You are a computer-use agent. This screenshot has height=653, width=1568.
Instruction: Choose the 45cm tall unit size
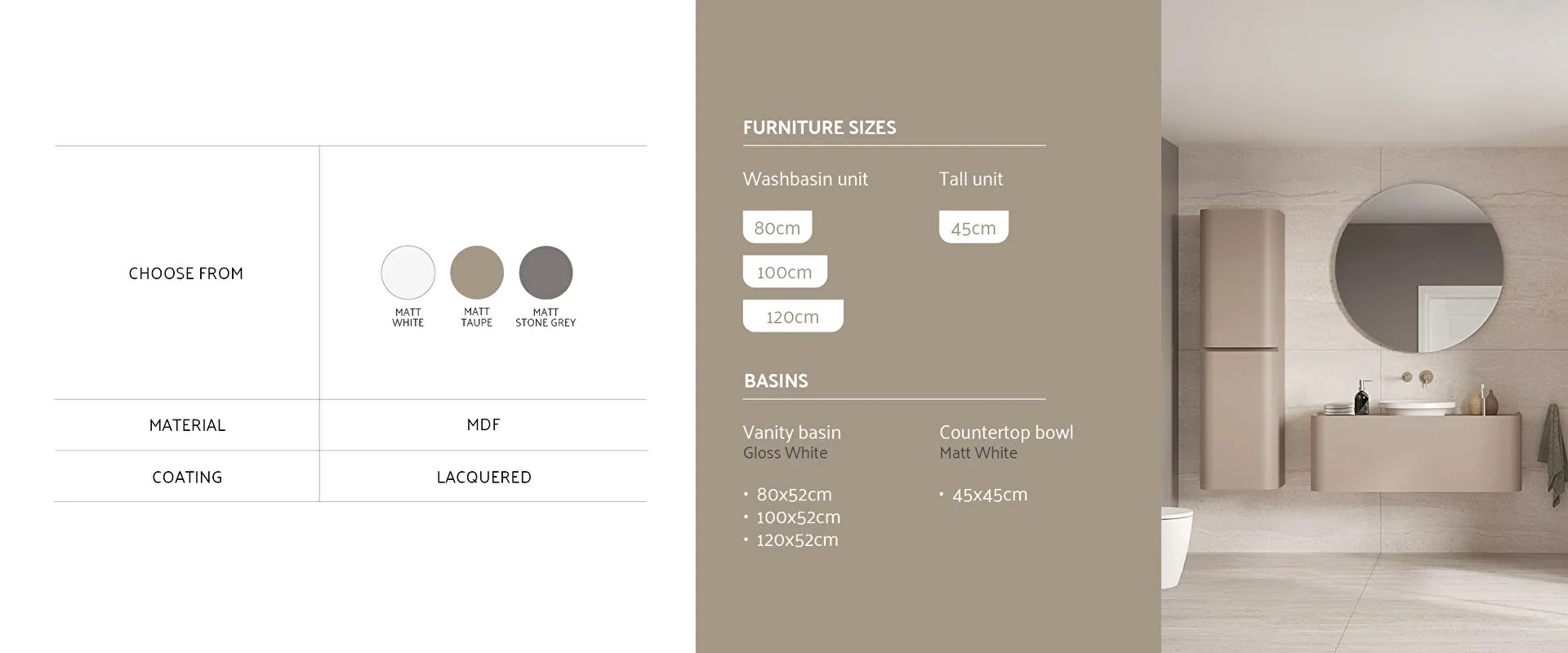973,227
